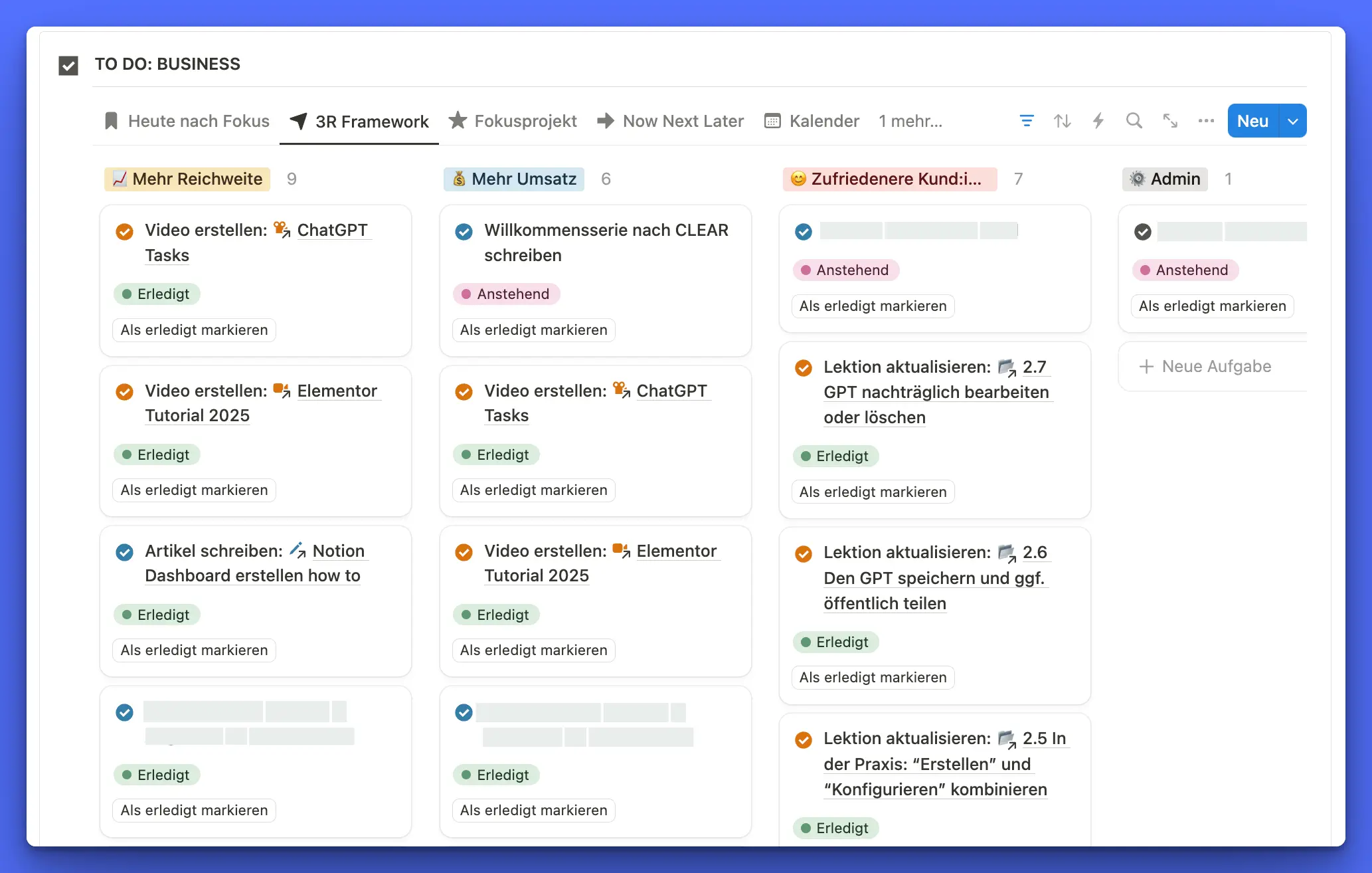
Task: Open the three-dots options menu
Action: coord(1206,121)
